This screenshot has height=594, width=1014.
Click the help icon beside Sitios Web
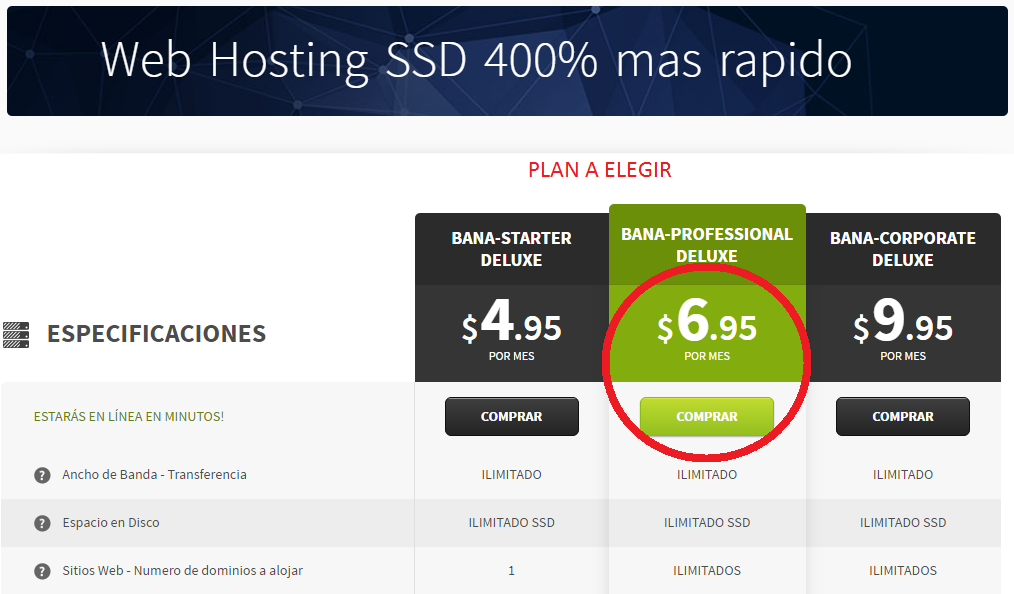42,571
